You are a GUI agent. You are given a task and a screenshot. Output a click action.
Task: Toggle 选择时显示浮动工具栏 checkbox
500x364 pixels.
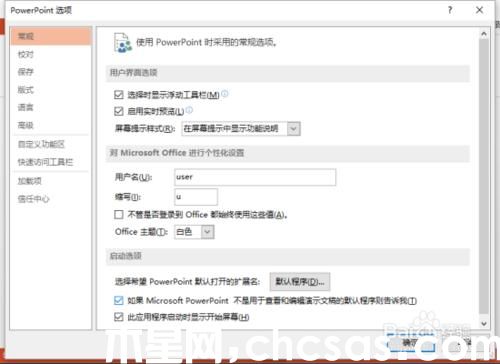119,95
